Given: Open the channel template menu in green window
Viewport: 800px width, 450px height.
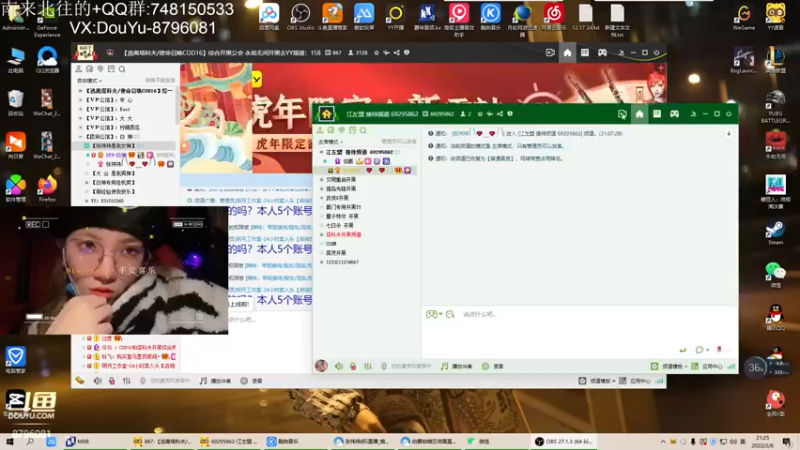Looking at the screenshot, I should click(669, 366).
